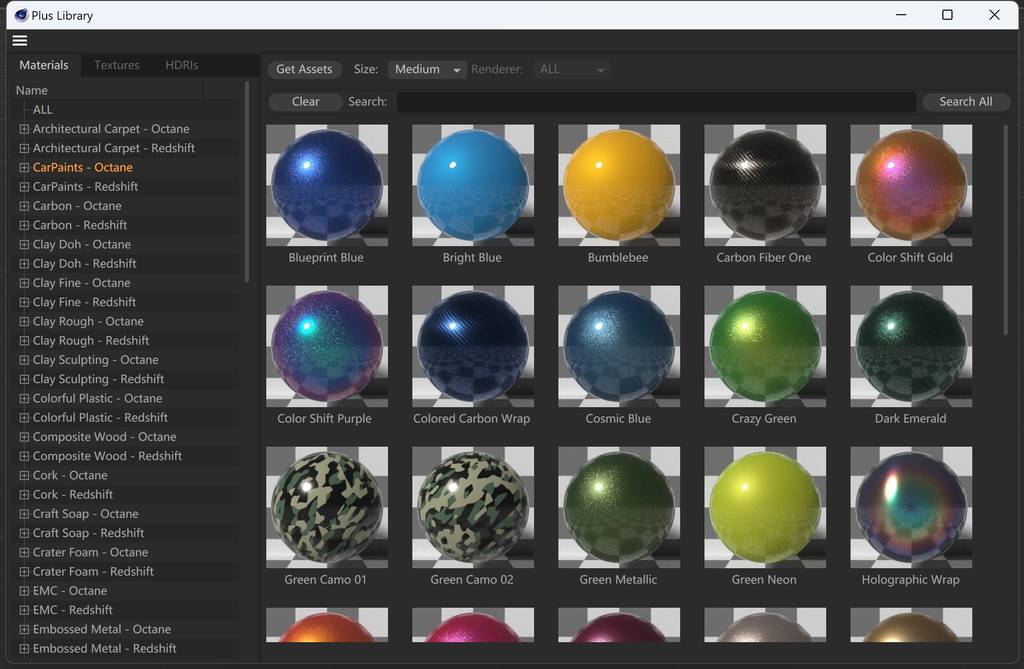Select the Blueprint Blue material thumbnail
The height and width of the screenshot is (669, 1024).
point(326,185)
